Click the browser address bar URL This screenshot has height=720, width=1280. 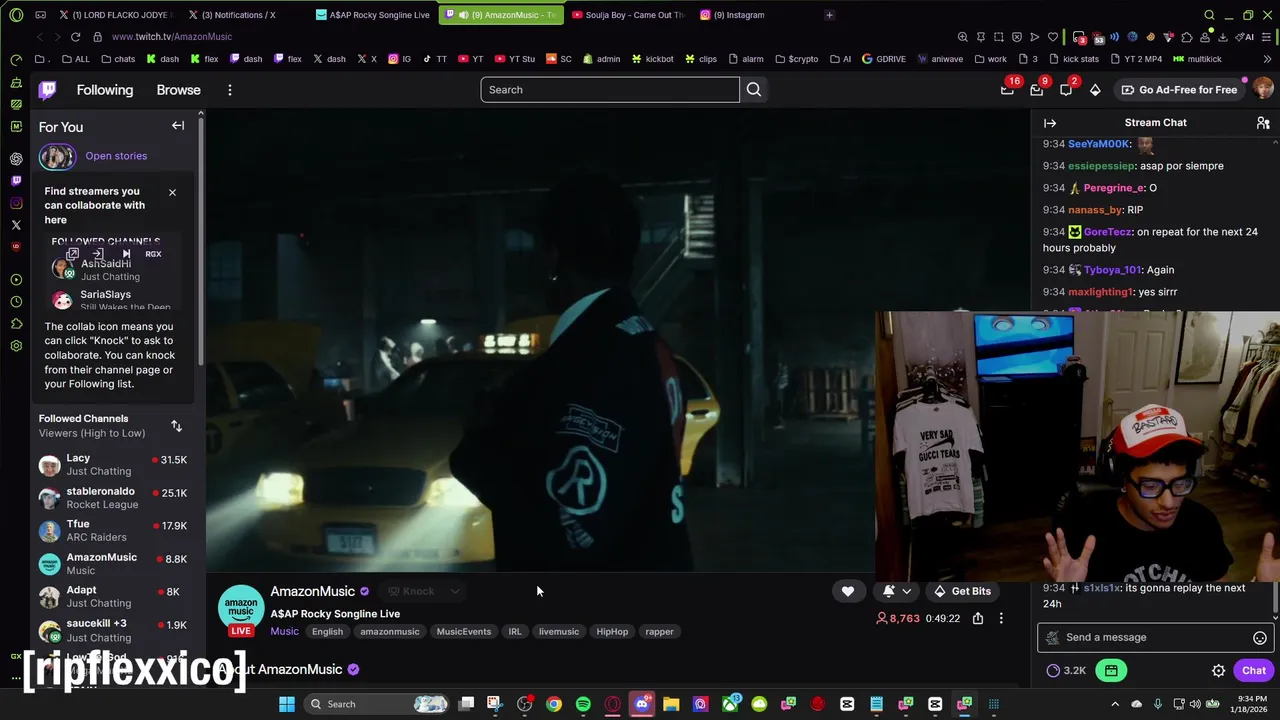pos(172,37)
